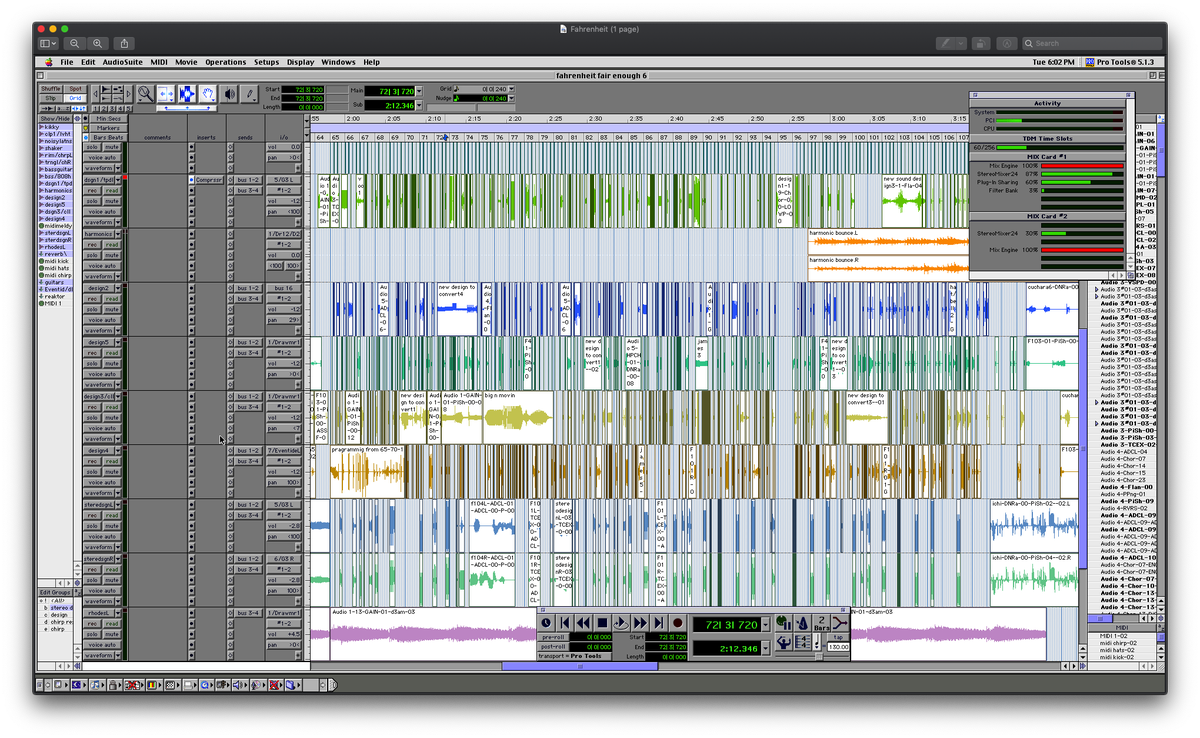Open the Sub counter format dropdown
The height and width of the screenshot is (738, 1200).
[x=419, y=105]
